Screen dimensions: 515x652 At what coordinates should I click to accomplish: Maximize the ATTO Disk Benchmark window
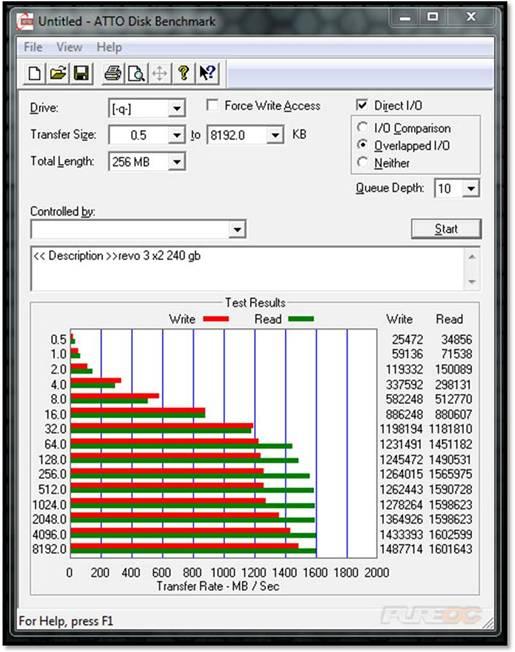coord(433,17)
